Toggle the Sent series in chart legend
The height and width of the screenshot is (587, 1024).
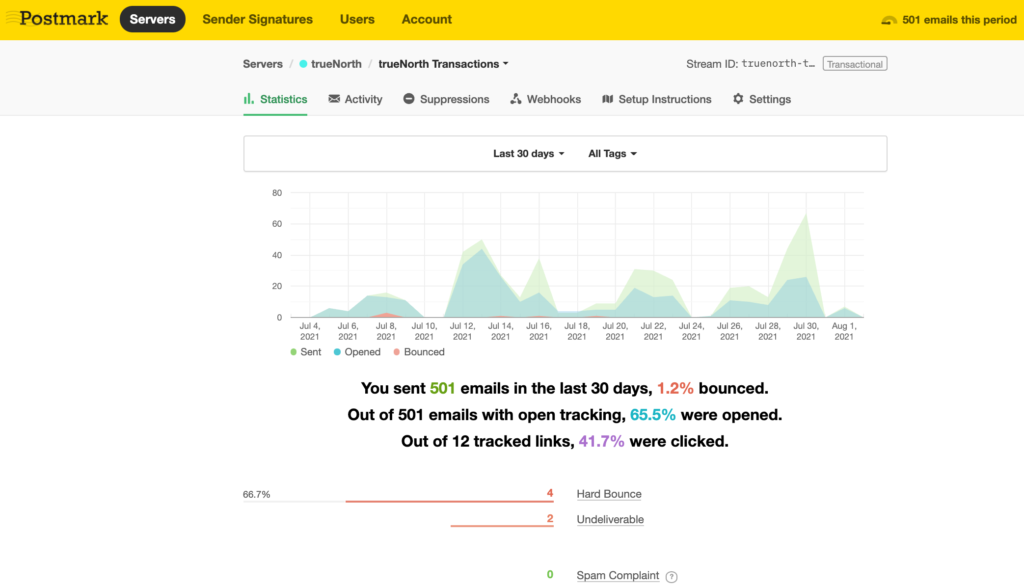click(307, 352)
